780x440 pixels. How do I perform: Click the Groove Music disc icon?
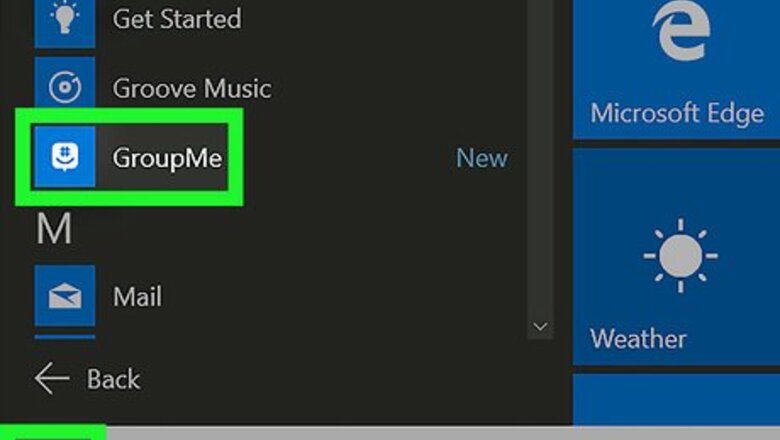point(65,87)
